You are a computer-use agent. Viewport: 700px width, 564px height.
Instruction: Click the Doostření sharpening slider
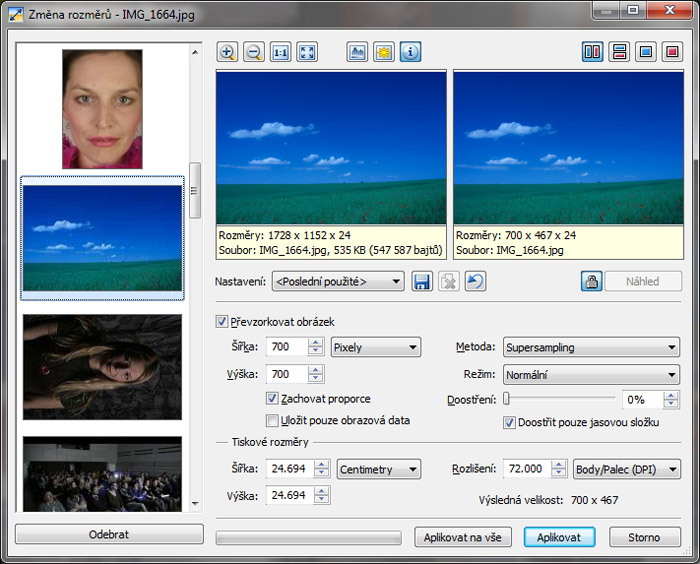[x=560, y=399]
